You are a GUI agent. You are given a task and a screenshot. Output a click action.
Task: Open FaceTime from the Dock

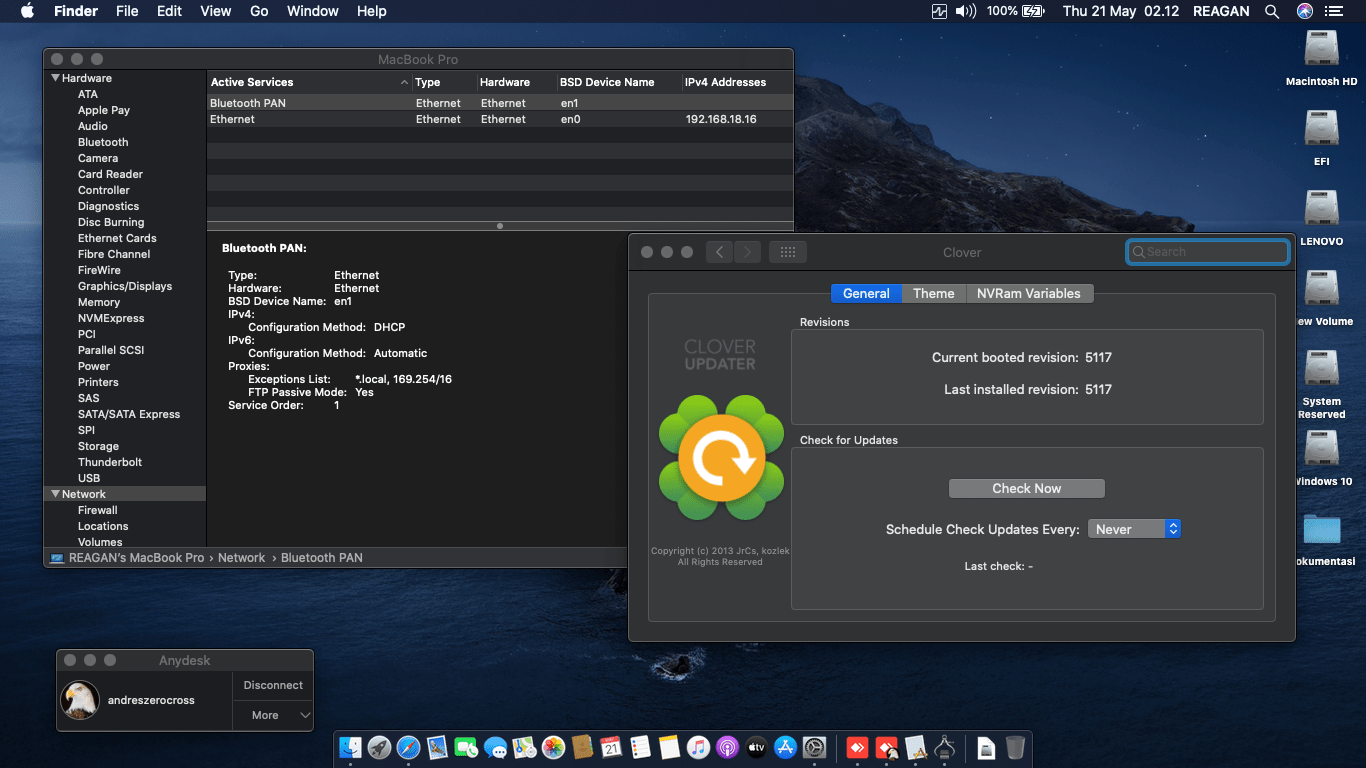[x=466, y=747]
